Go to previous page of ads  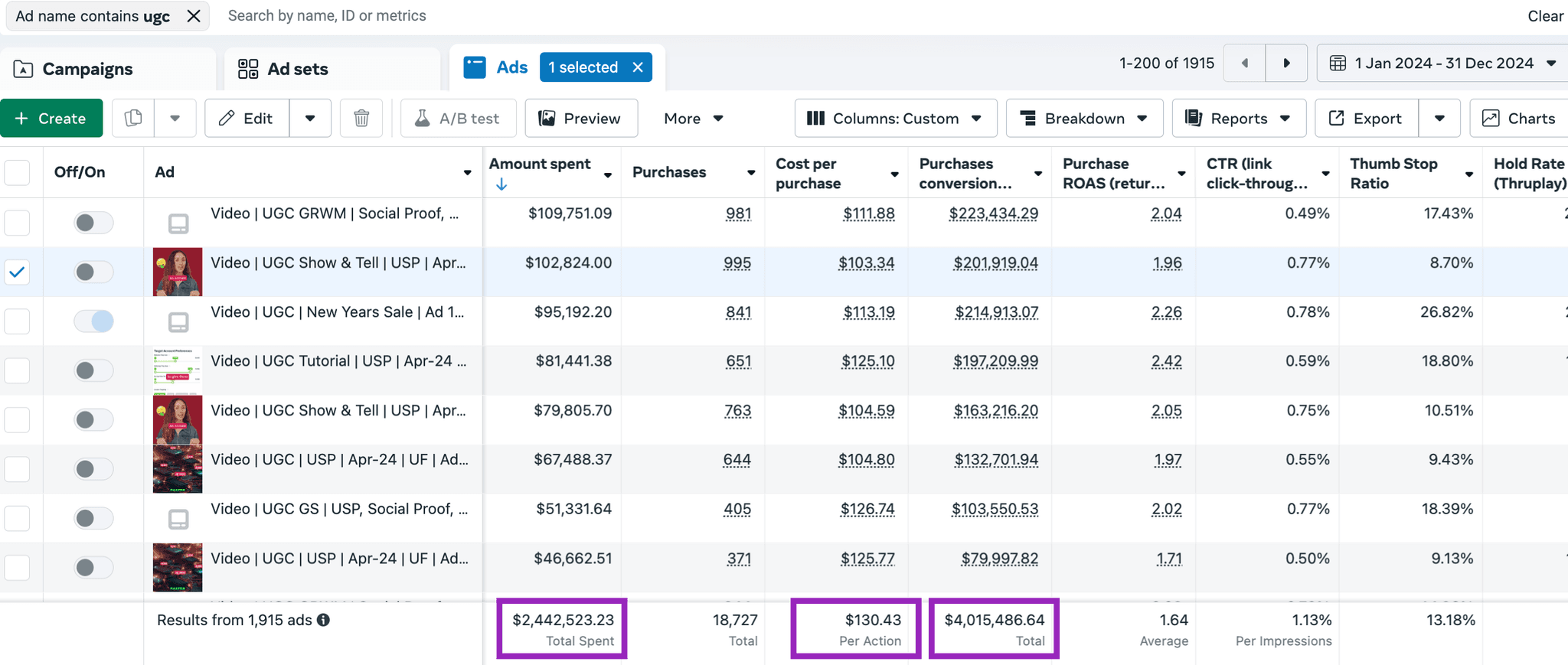coord(1244,64)
